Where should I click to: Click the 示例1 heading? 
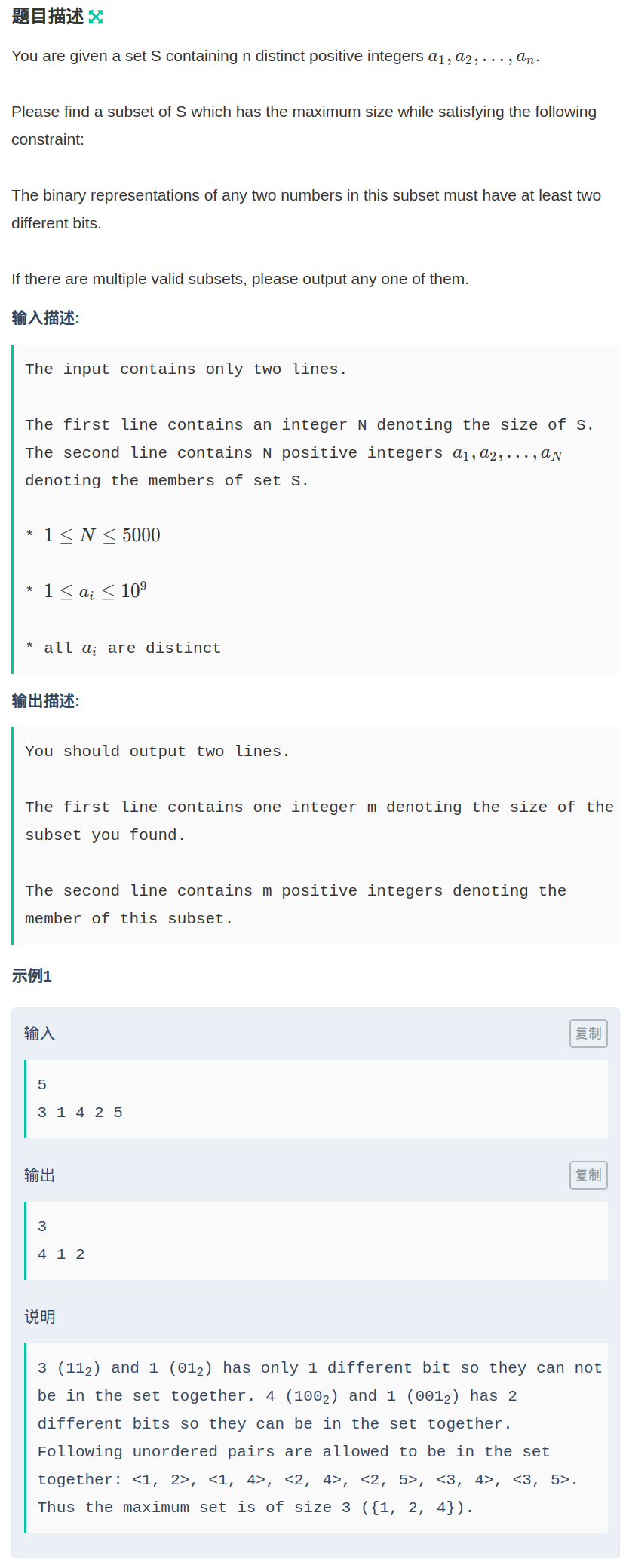coord(32,976)
